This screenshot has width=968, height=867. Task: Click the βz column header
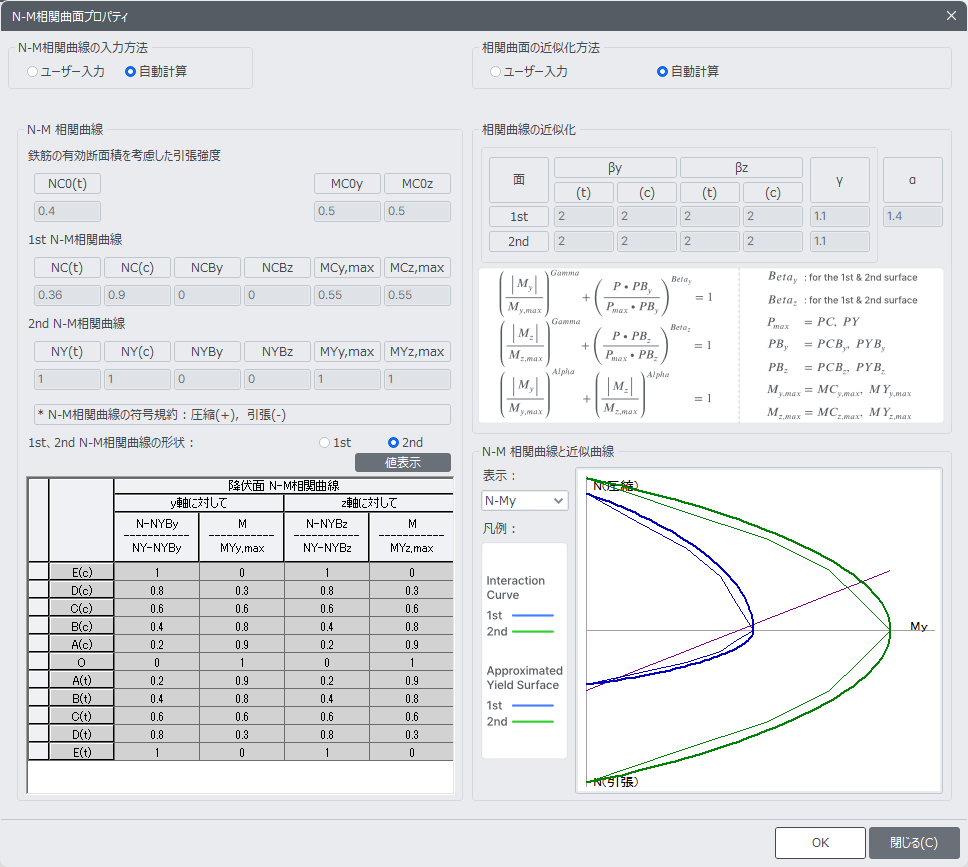[741, 167]
